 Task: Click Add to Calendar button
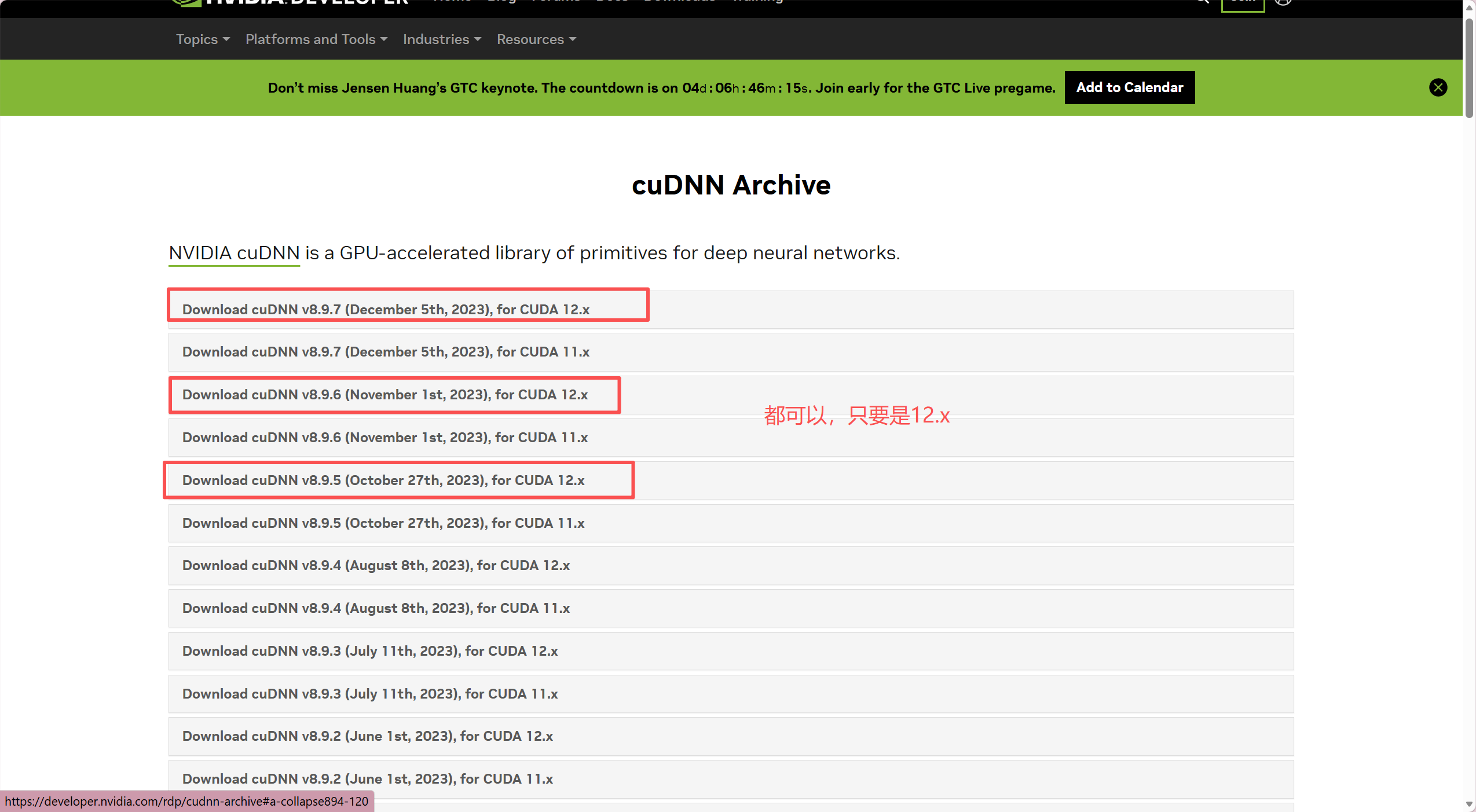pos(1129,87)
